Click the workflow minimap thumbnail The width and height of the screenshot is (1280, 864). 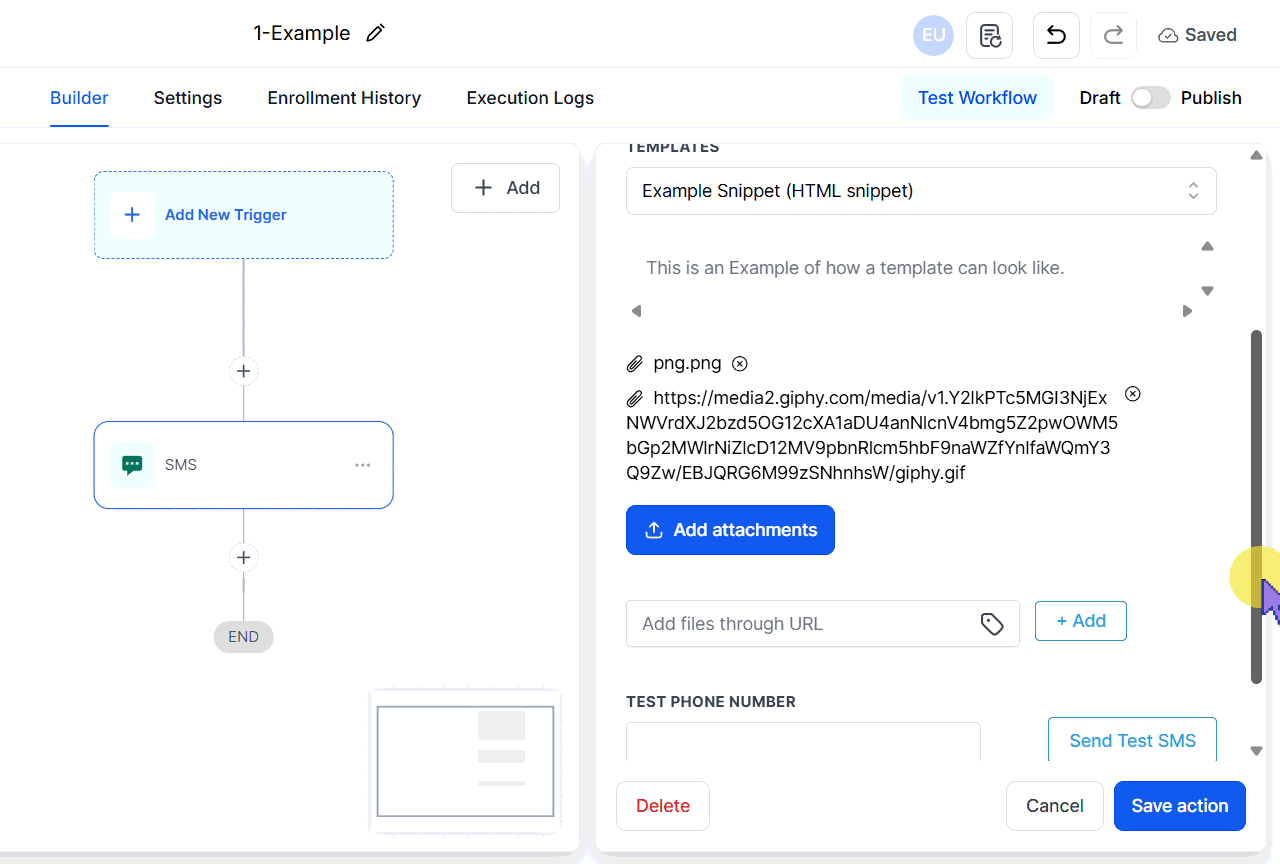coord(465,761)
